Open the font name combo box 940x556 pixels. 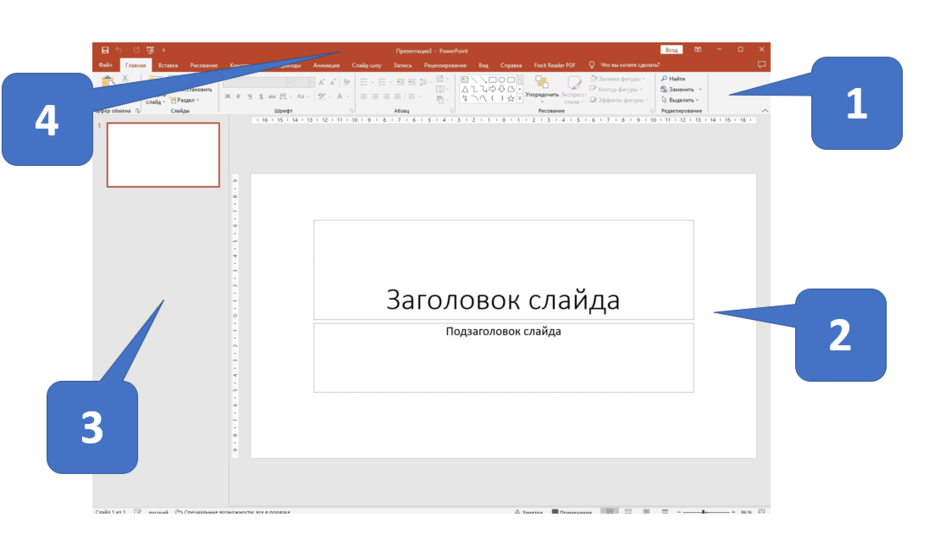[257, 82]
